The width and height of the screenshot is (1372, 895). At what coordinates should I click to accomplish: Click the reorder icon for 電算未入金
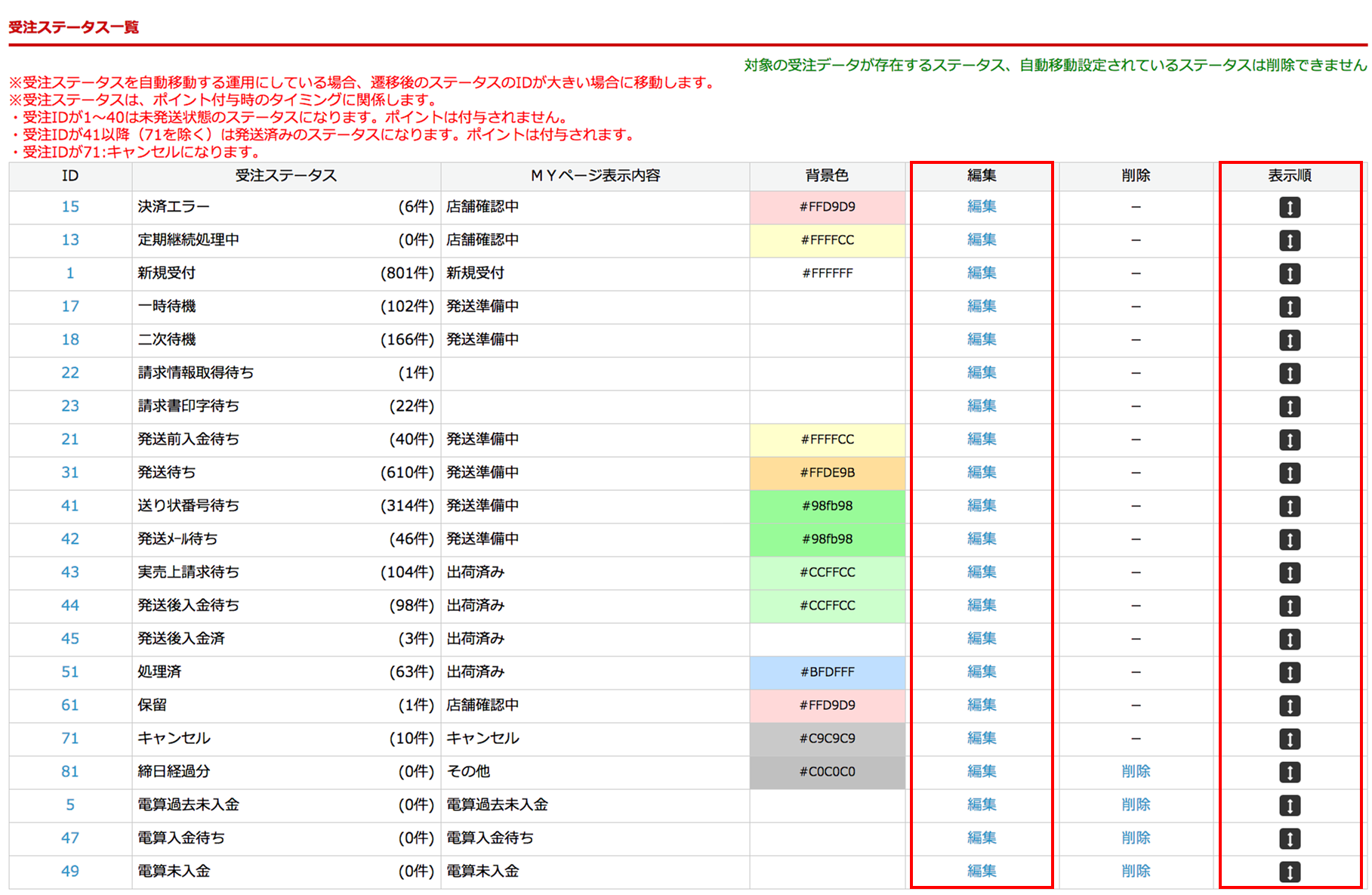click(x=1289, y=872)
